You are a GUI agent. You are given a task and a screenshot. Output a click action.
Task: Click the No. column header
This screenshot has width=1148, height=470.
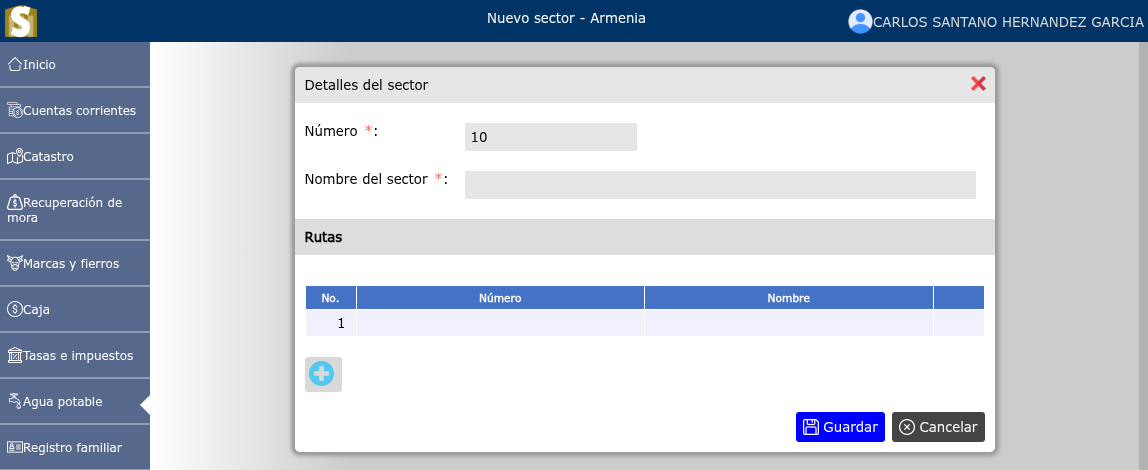331,298
